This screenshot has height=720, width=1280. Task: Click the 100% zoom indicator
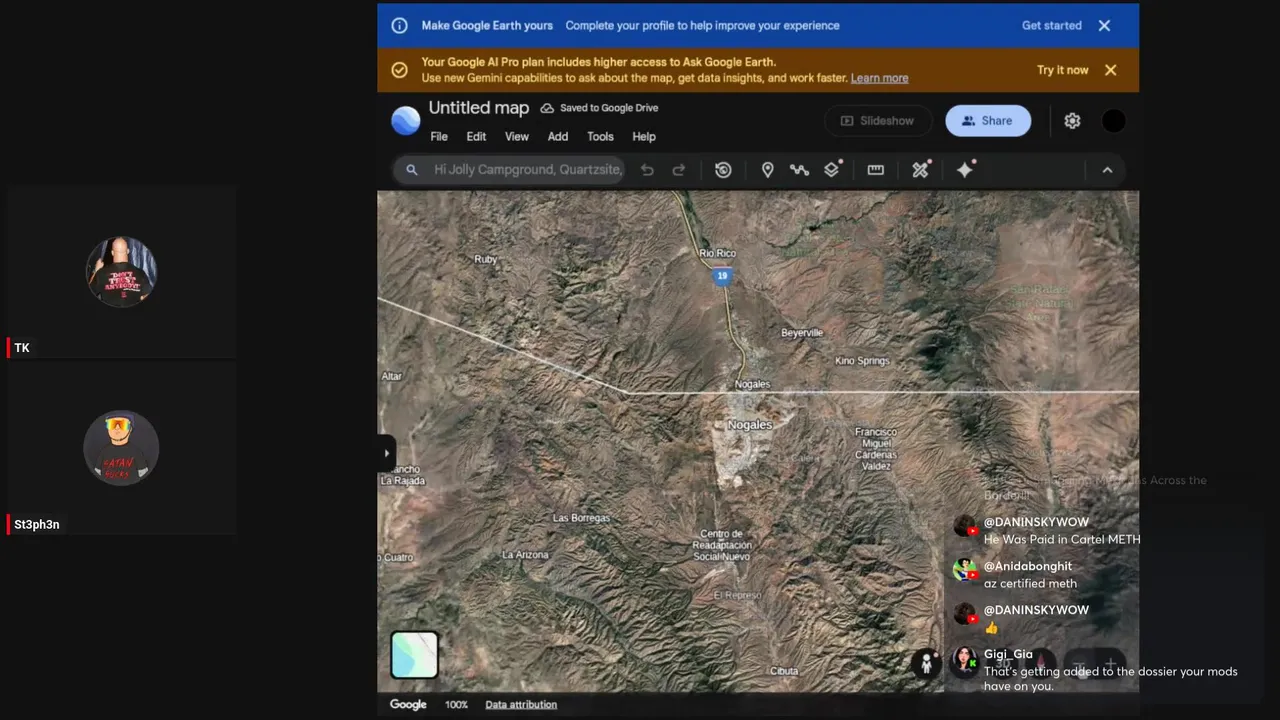click(x=456, y=705)
